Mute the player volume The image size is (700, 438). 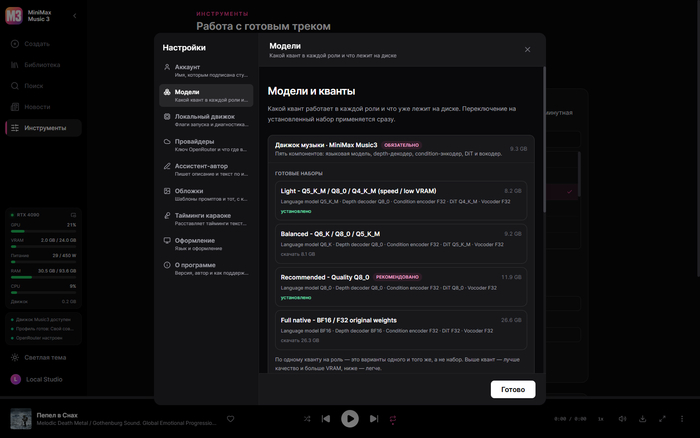point(622,419)
